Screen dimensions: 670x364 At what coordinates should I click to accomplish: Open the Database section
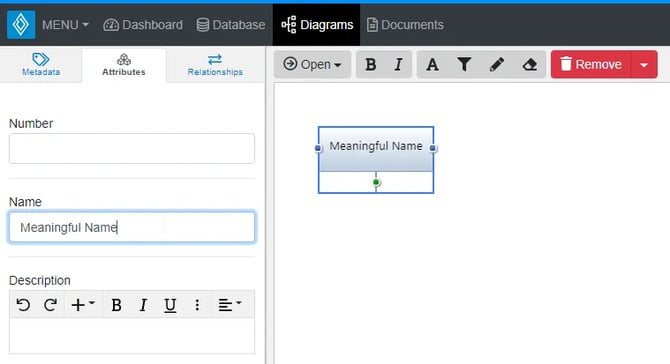click(x=231, y=25)
